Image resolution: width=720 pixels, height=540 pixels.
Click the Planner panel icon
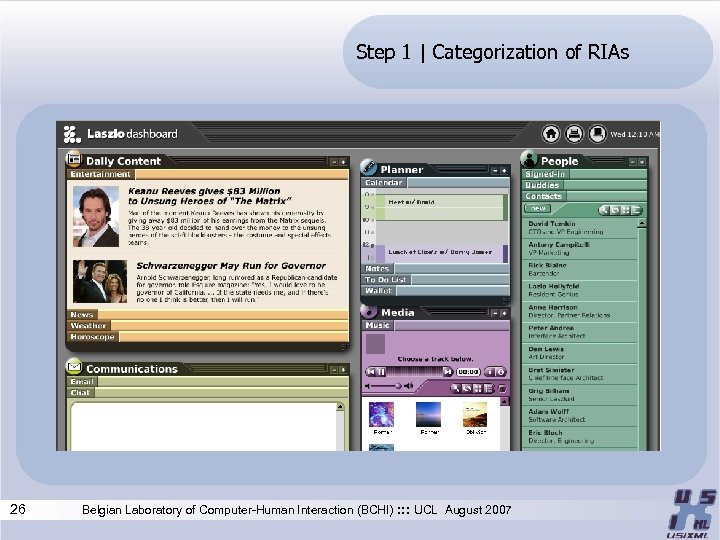click(368, 167)
